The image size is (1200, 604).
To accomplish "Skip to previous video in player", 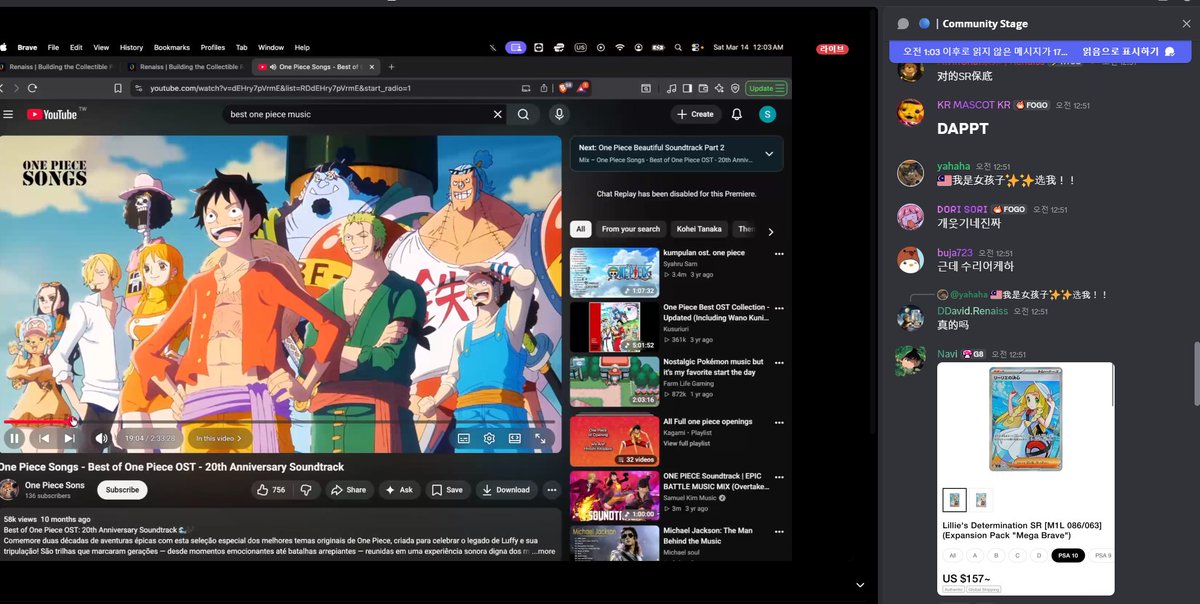I will tap(44, 438).
